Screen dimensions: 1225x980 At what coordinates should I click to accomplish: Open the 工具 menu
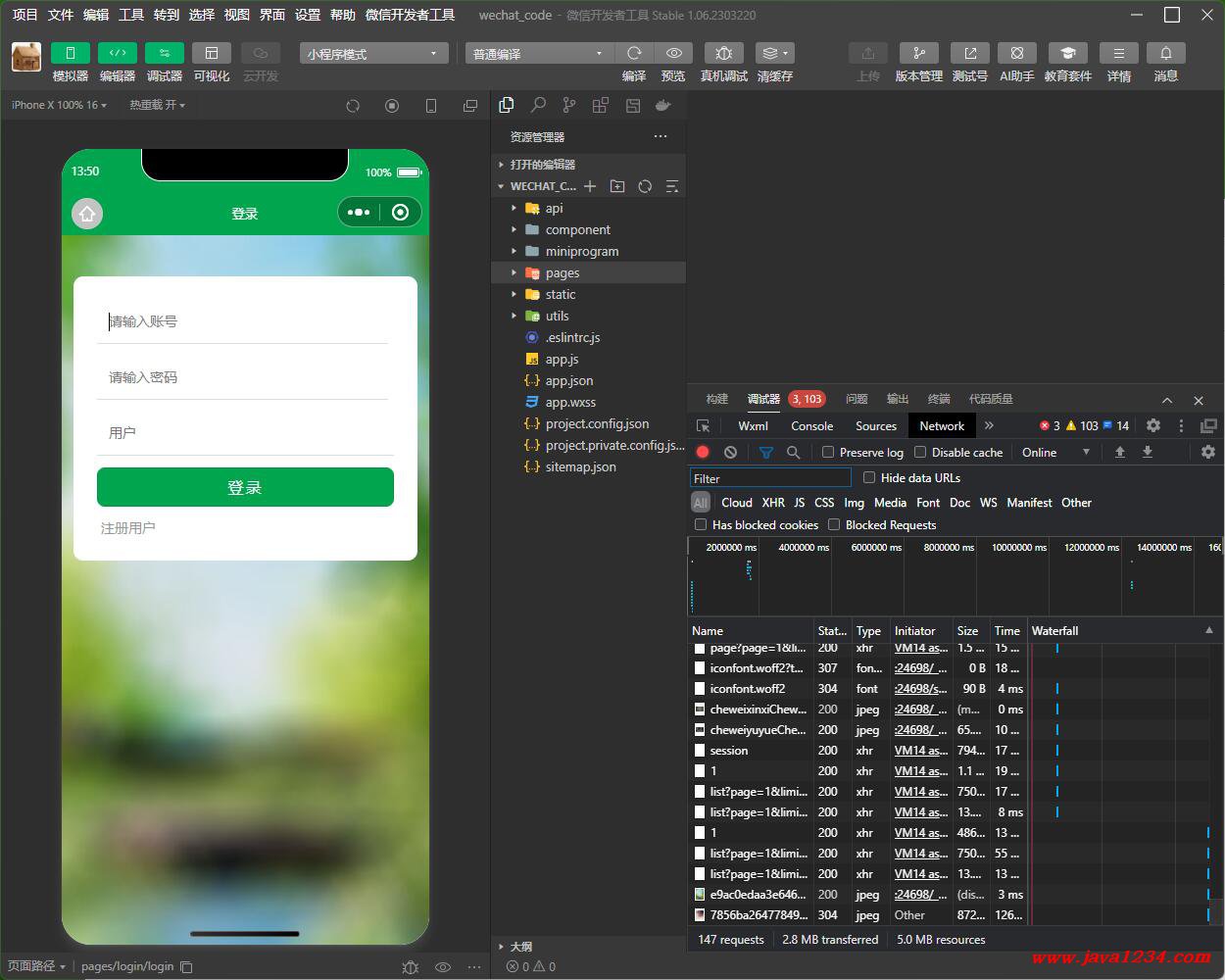[131, 15]
